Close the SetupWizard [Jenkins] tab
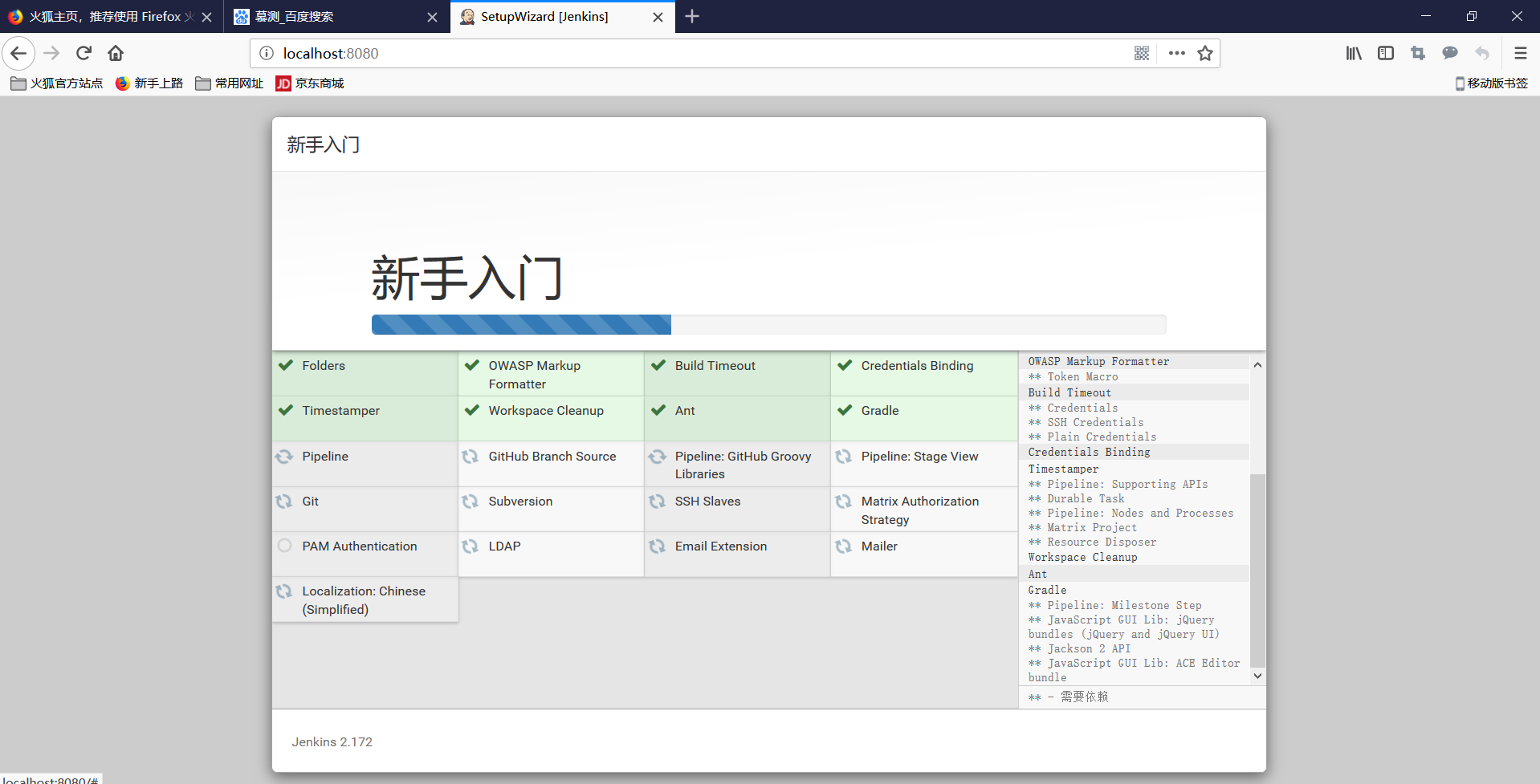Image resolution: width=1540 pixels, height=784 pixels. [x=658, y=17]
